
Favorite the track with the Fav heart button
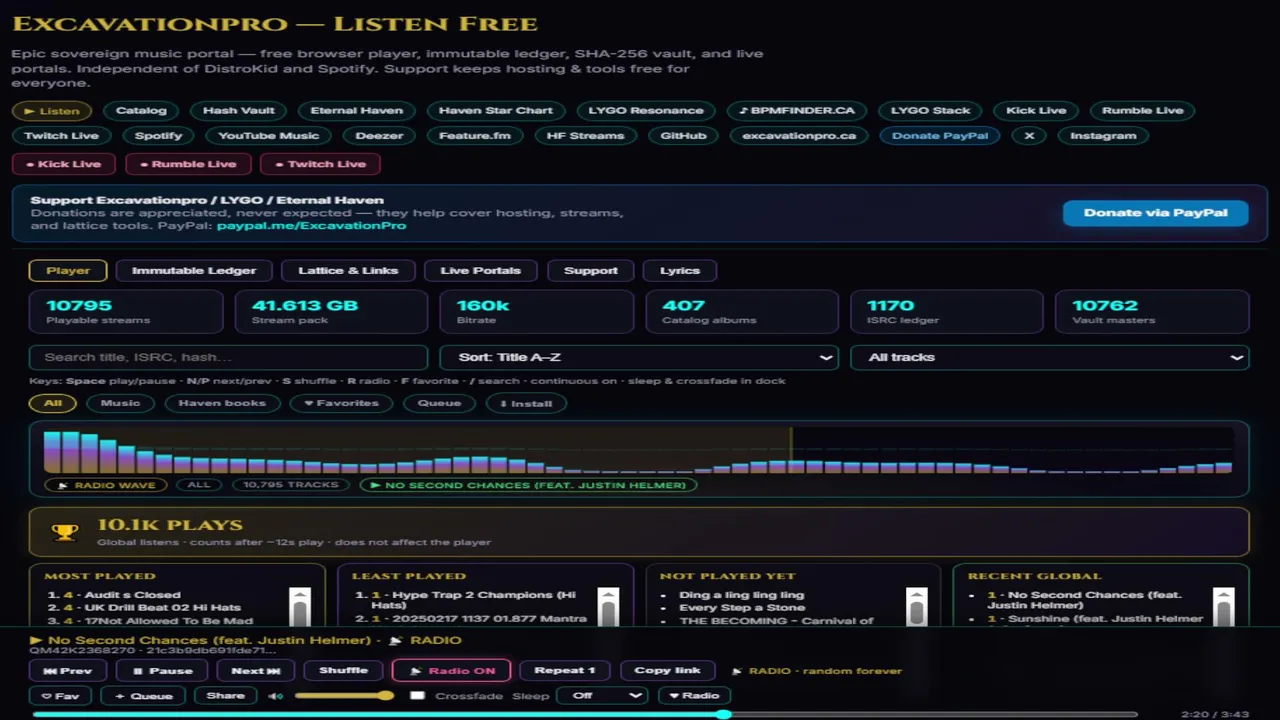pyautogui.click(x=60, y=696)
